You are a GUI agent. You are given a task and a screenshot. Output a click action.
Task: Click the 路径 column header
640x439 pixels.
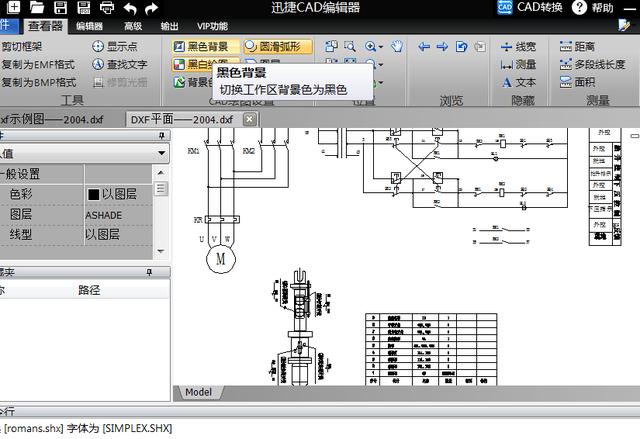tap(89, 290)
